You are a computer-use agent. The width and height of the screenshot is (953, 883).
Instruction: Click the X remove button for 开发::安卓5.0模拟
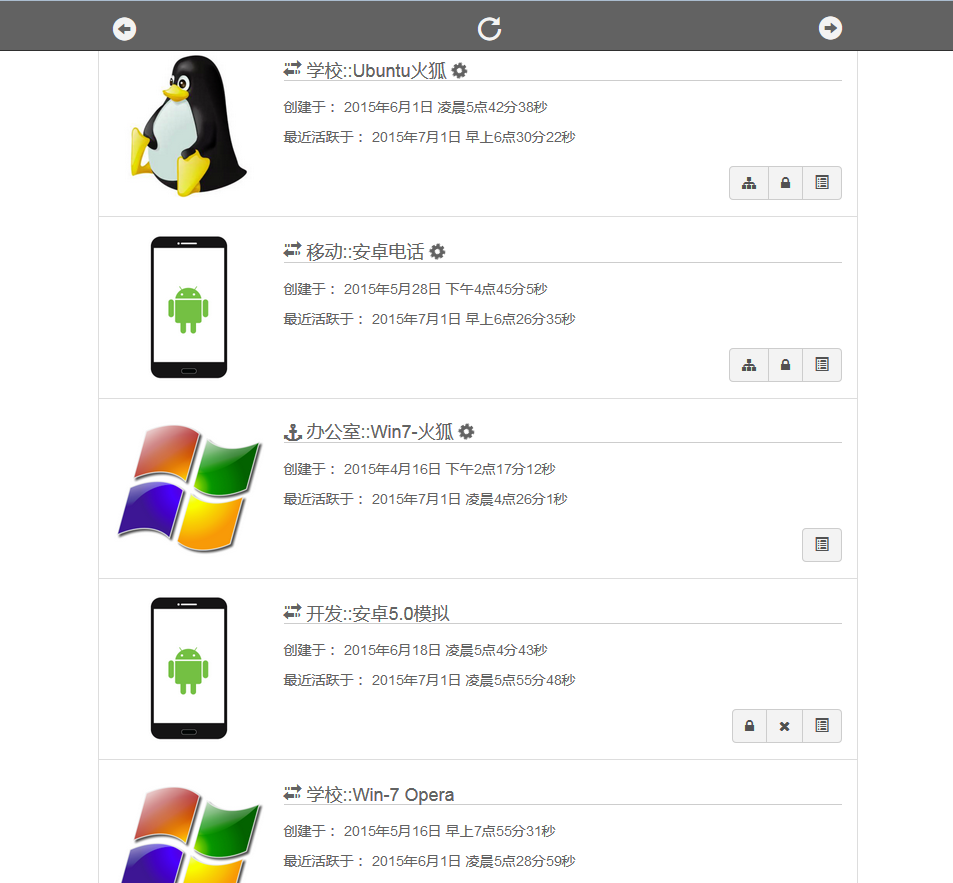click(785, 726)
